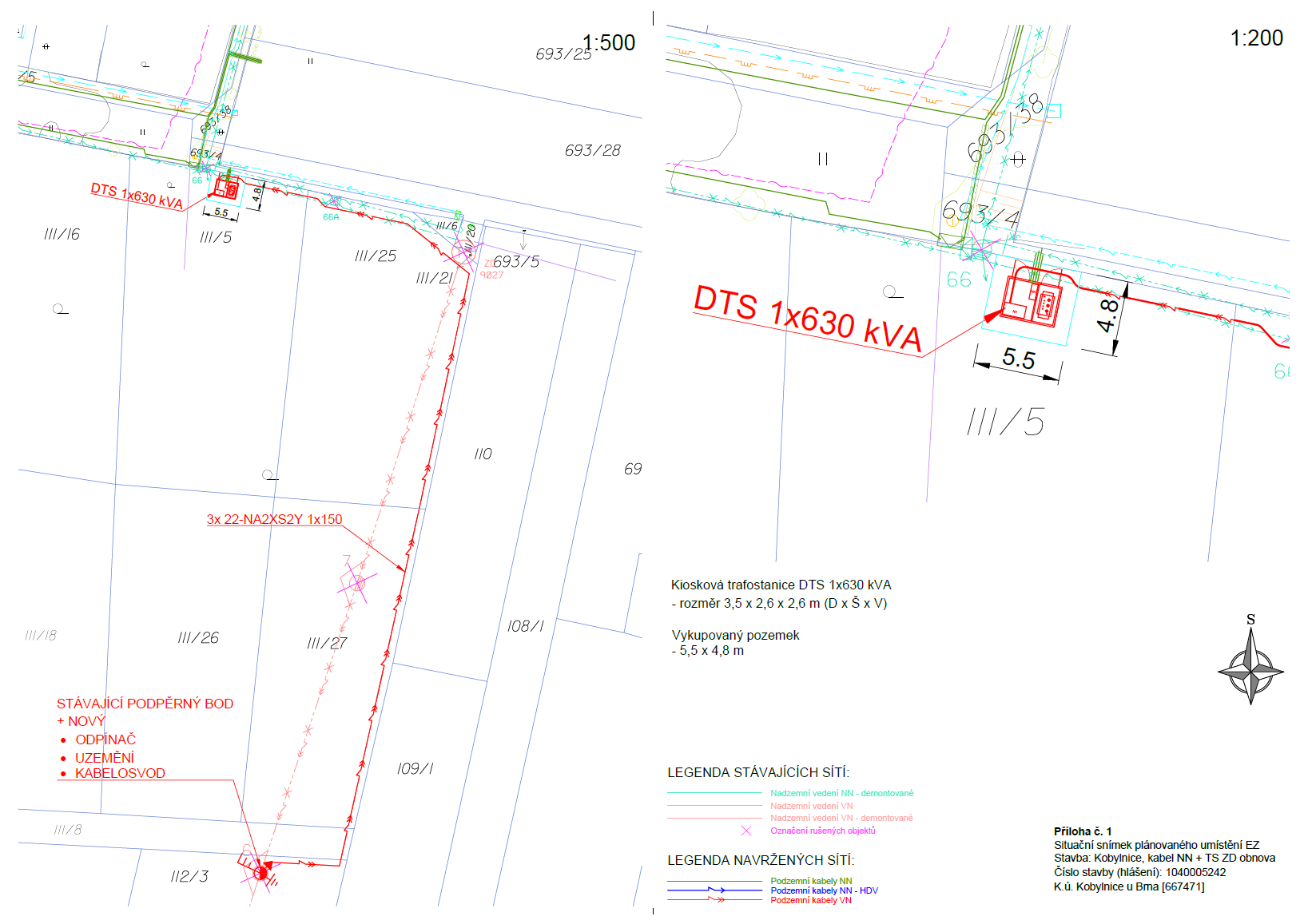Click the magenta X marker in the legend
The height and width of the screenshot is (924, 1312).
point(746,831)
